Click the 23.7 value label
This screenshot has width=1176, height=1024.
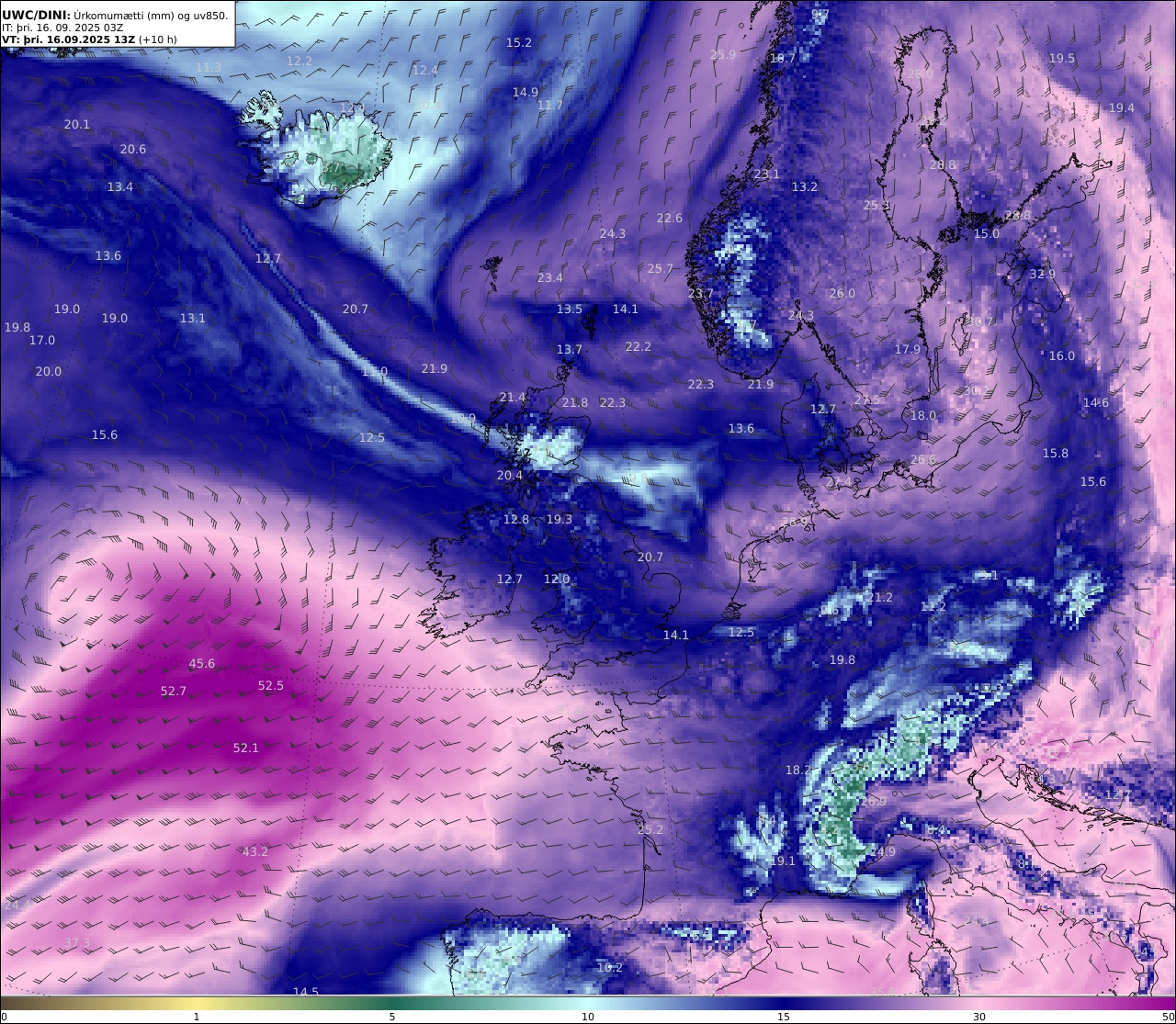coord(701,293)
